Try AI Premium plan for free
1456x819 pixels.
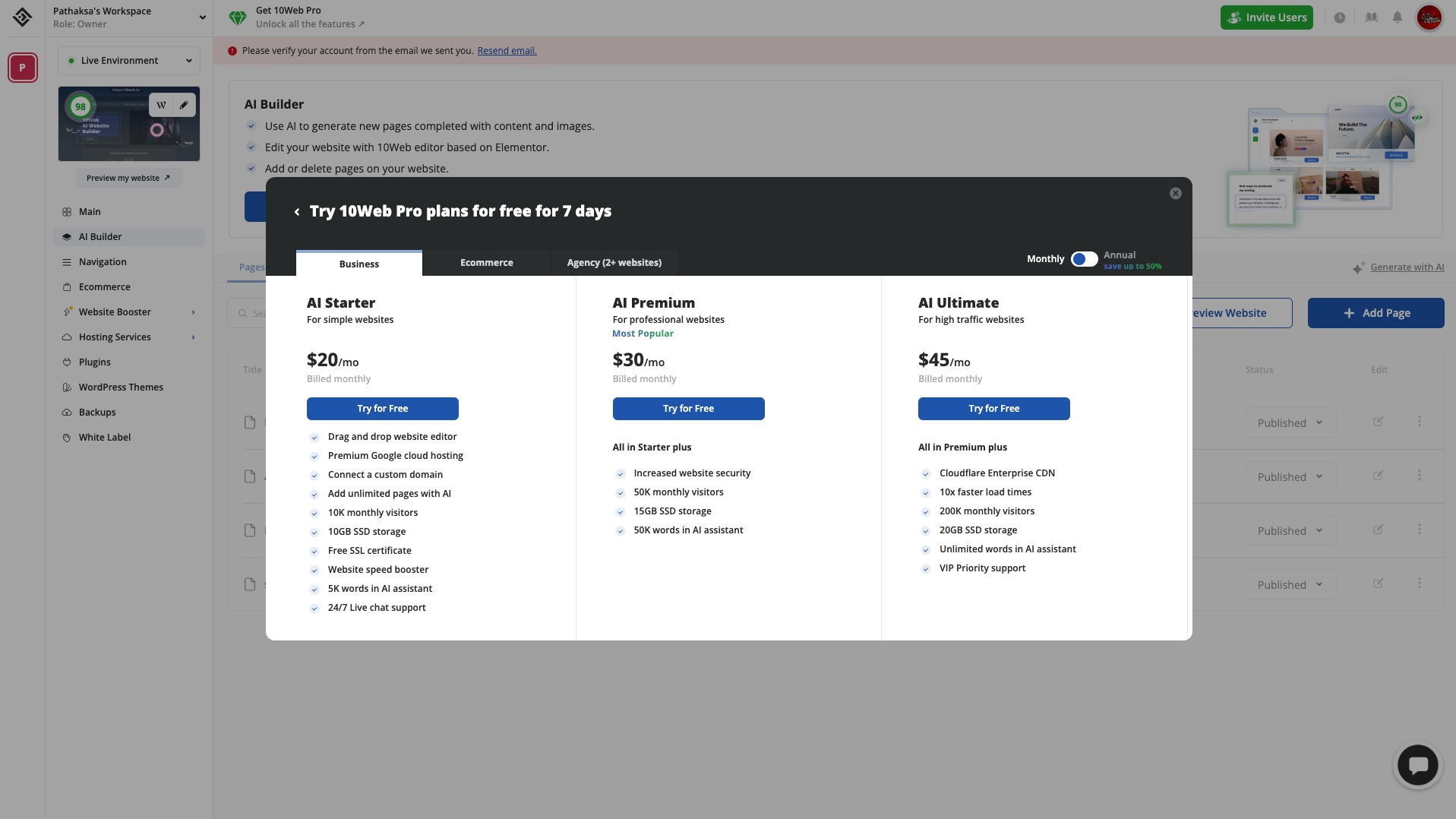click(688, 409)
